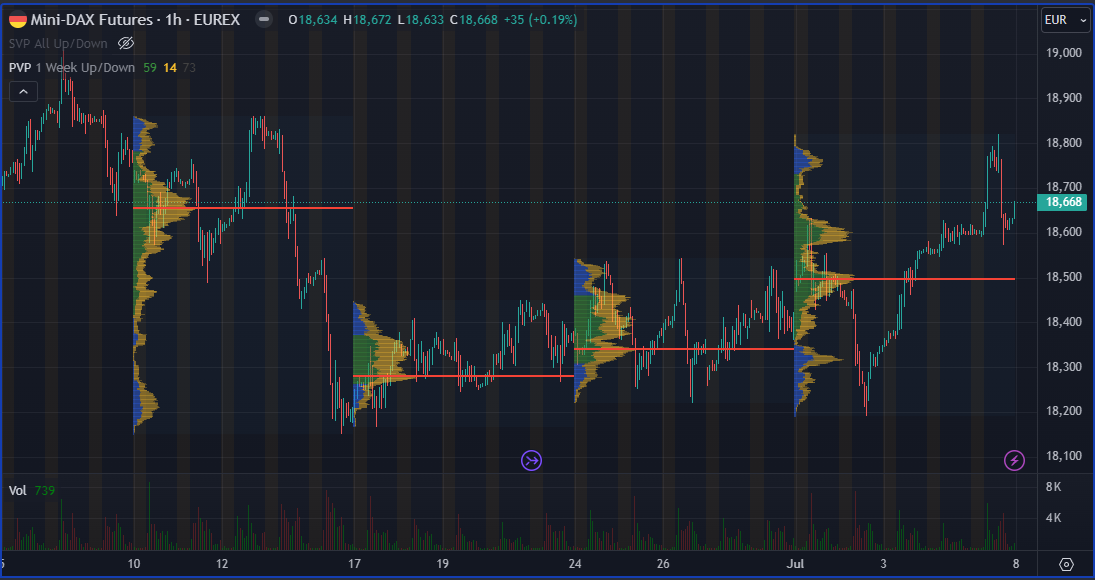
Task: Click PVP value 59 in green
Action: click(x=149, y=68)
